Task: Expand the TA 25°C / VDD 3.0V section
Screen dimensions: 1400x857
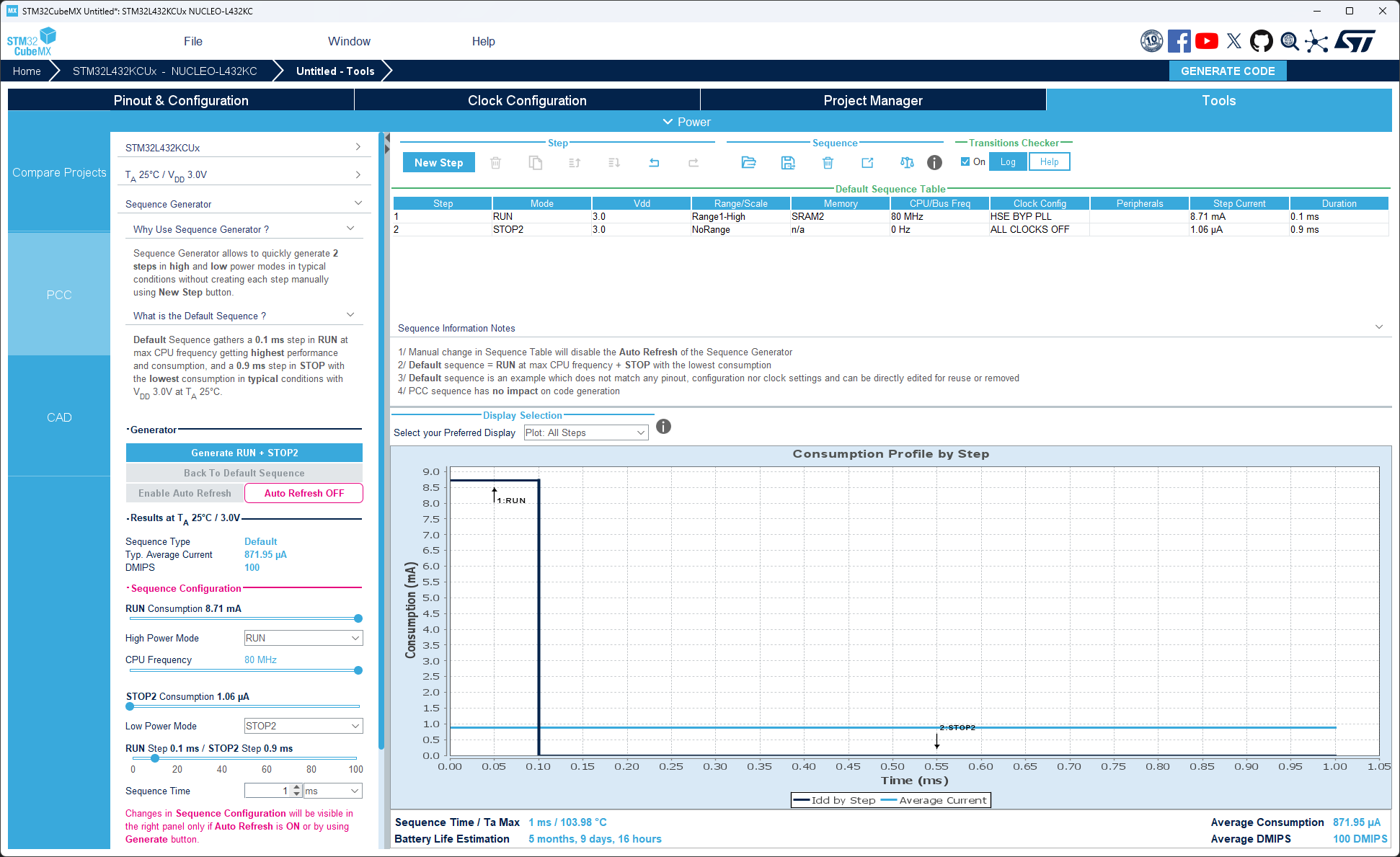Action: point(244,175)
